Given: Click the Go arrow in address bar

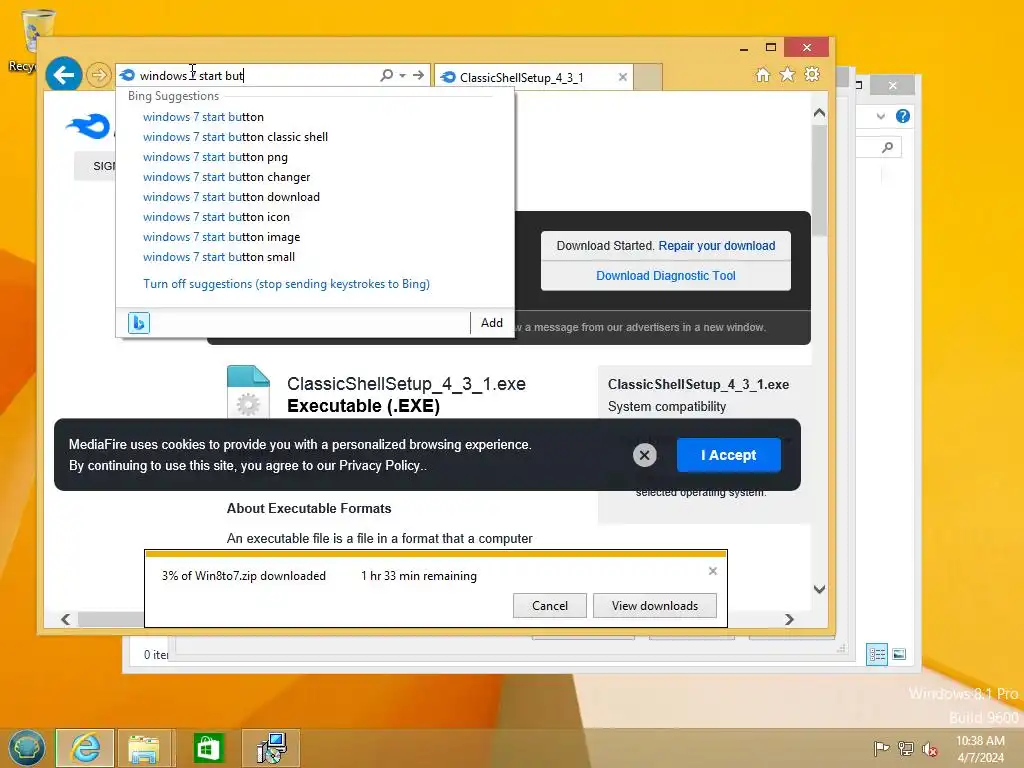Looking at the screenshot, I should [419, 75].
